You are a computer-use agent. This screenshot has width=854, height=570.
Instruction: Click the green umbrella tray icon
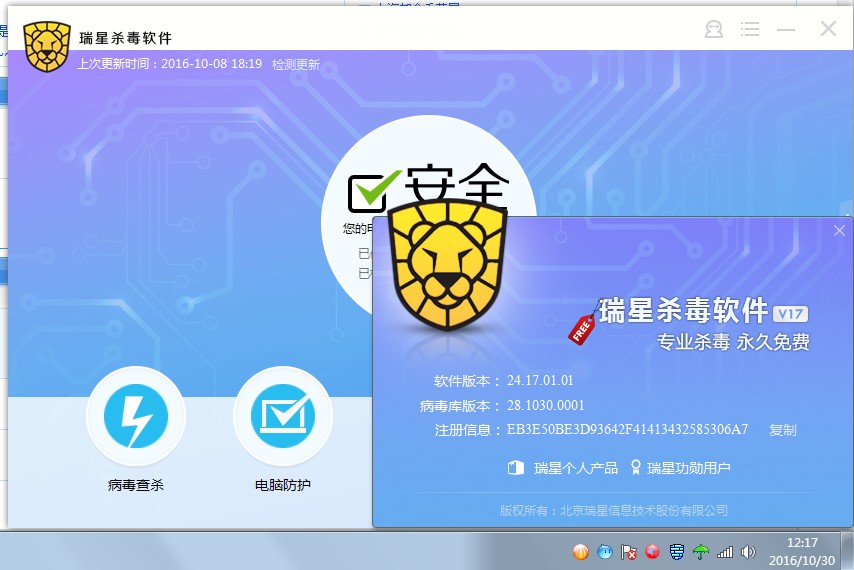point(700,553)
